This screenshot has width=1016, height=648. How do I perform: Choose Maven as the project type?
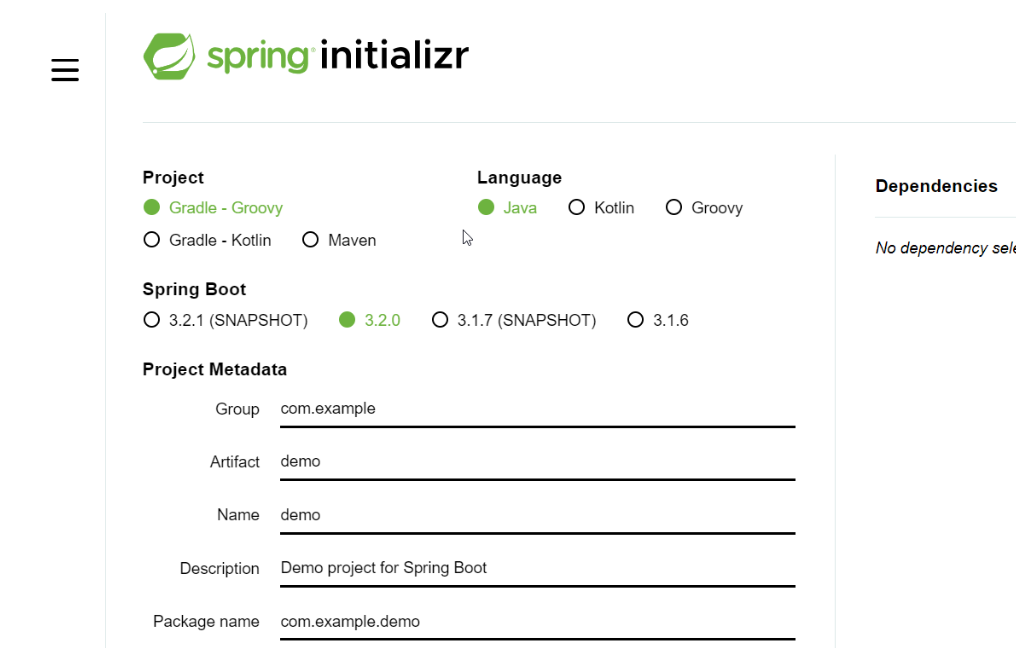pos(340,240)
